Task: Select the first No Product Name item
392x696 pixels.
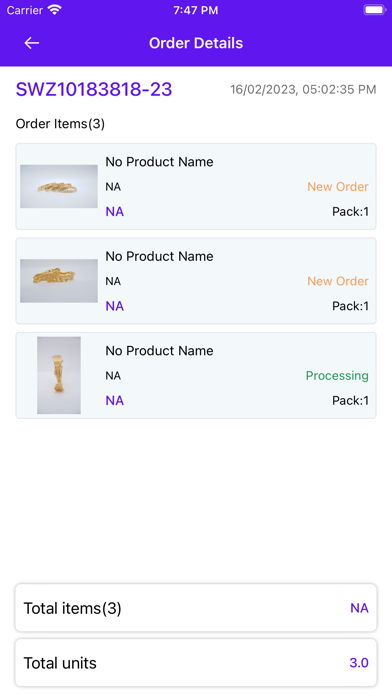Action: coord(159,162)
